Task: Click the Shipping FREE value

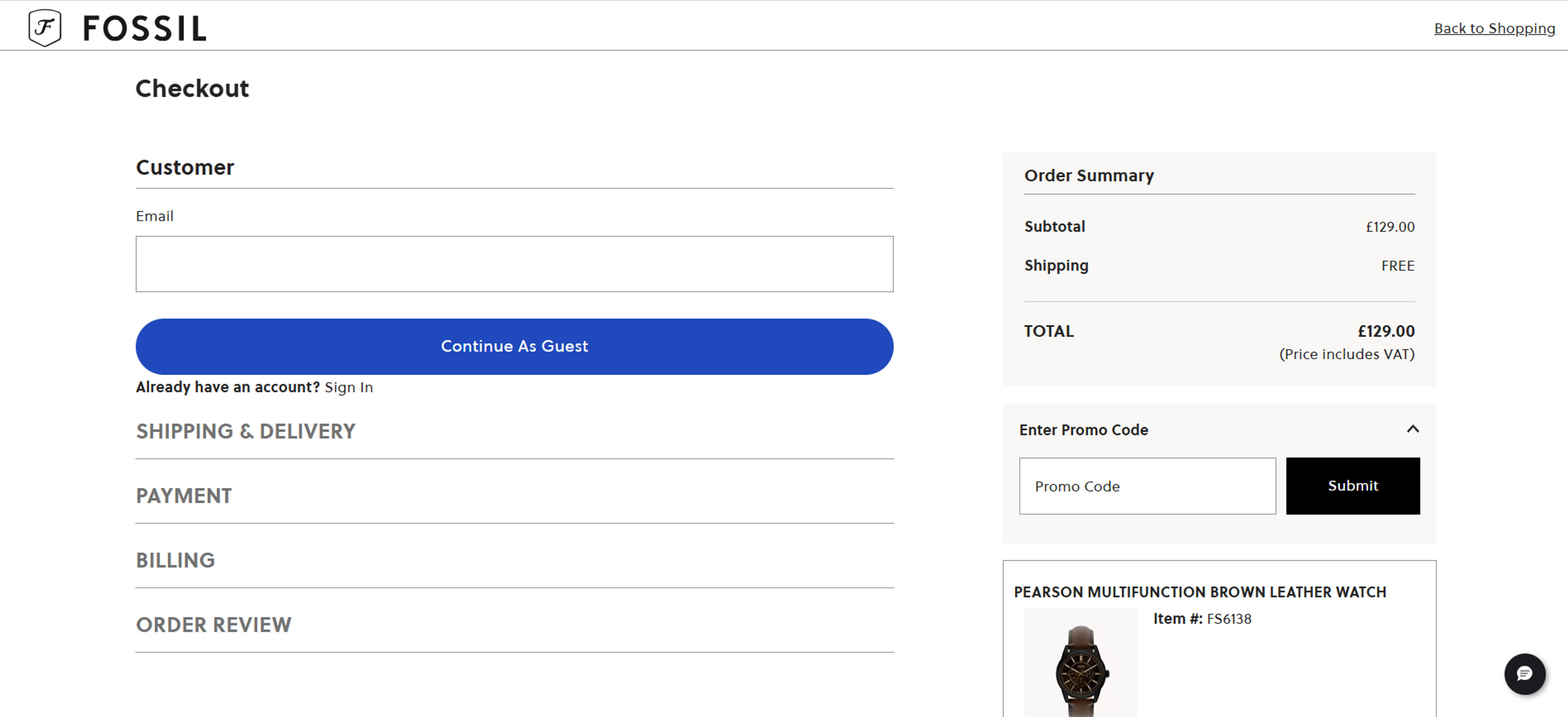Action: point(1398,266)
